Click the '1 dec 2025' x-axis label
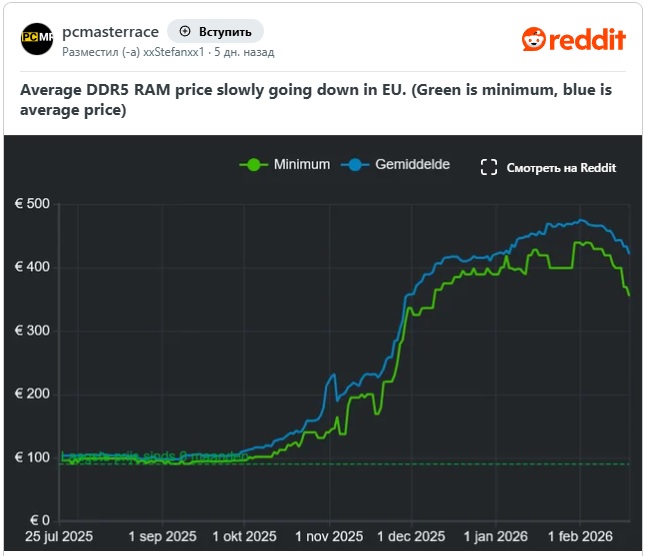This screenshot has height=556, width=645. click(412, 537)
